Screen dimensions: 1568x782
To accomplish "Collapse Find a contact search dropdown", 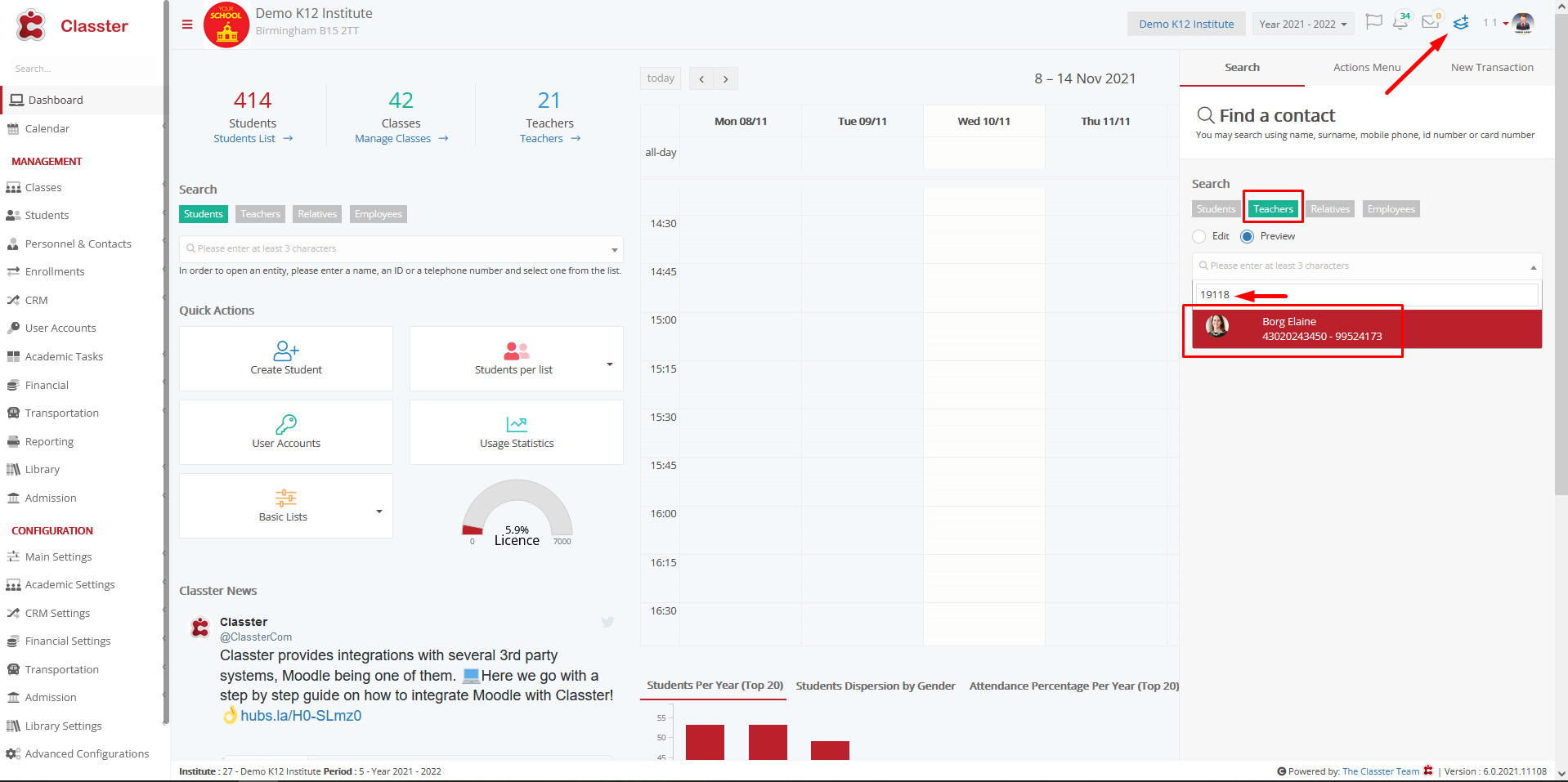I will pyautogui.click(x=1533, y=267).
